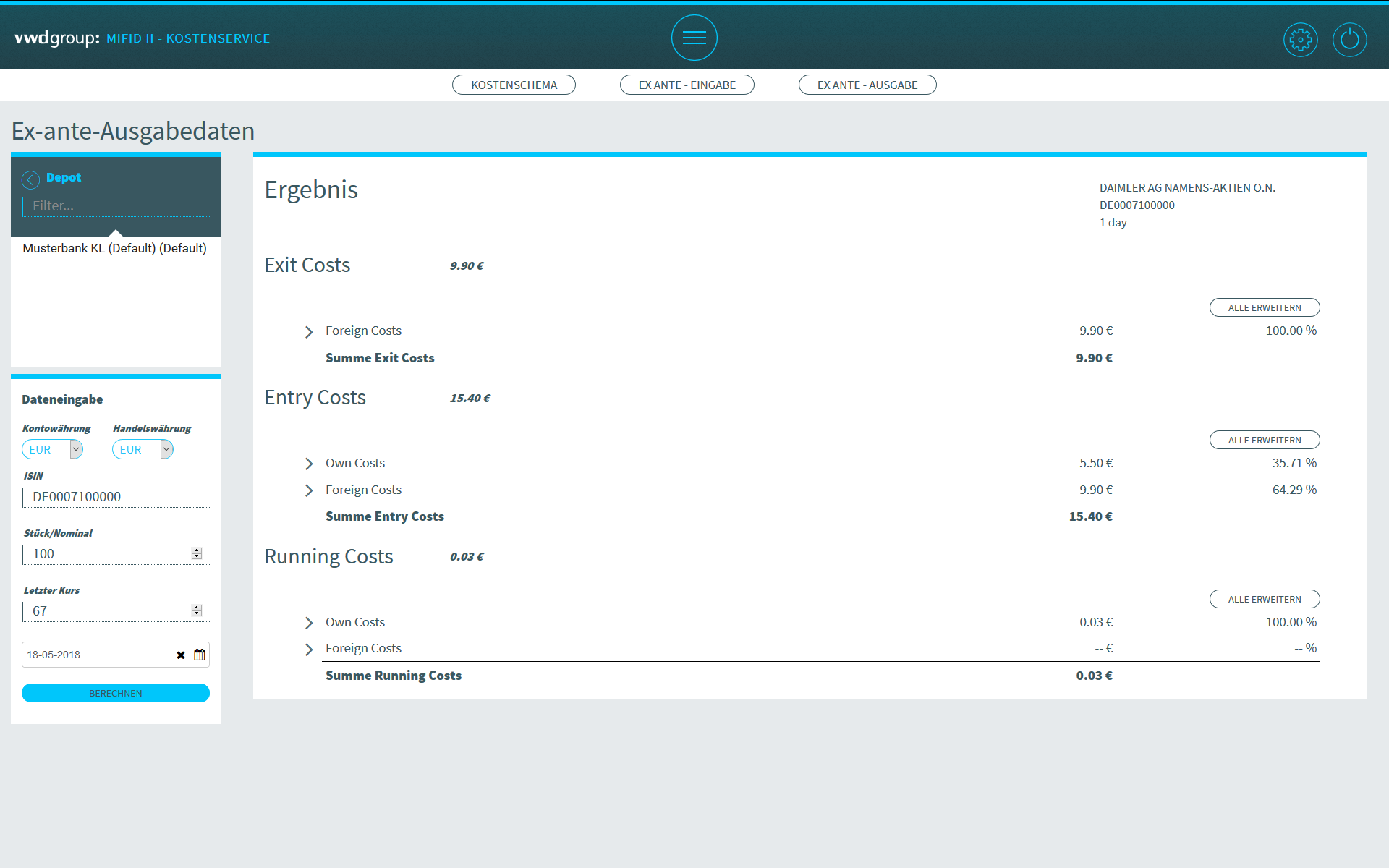Switch to Kostenschema tab
Screen dimensions: 1389x868
pyautogui.click(x=514, y=85)
